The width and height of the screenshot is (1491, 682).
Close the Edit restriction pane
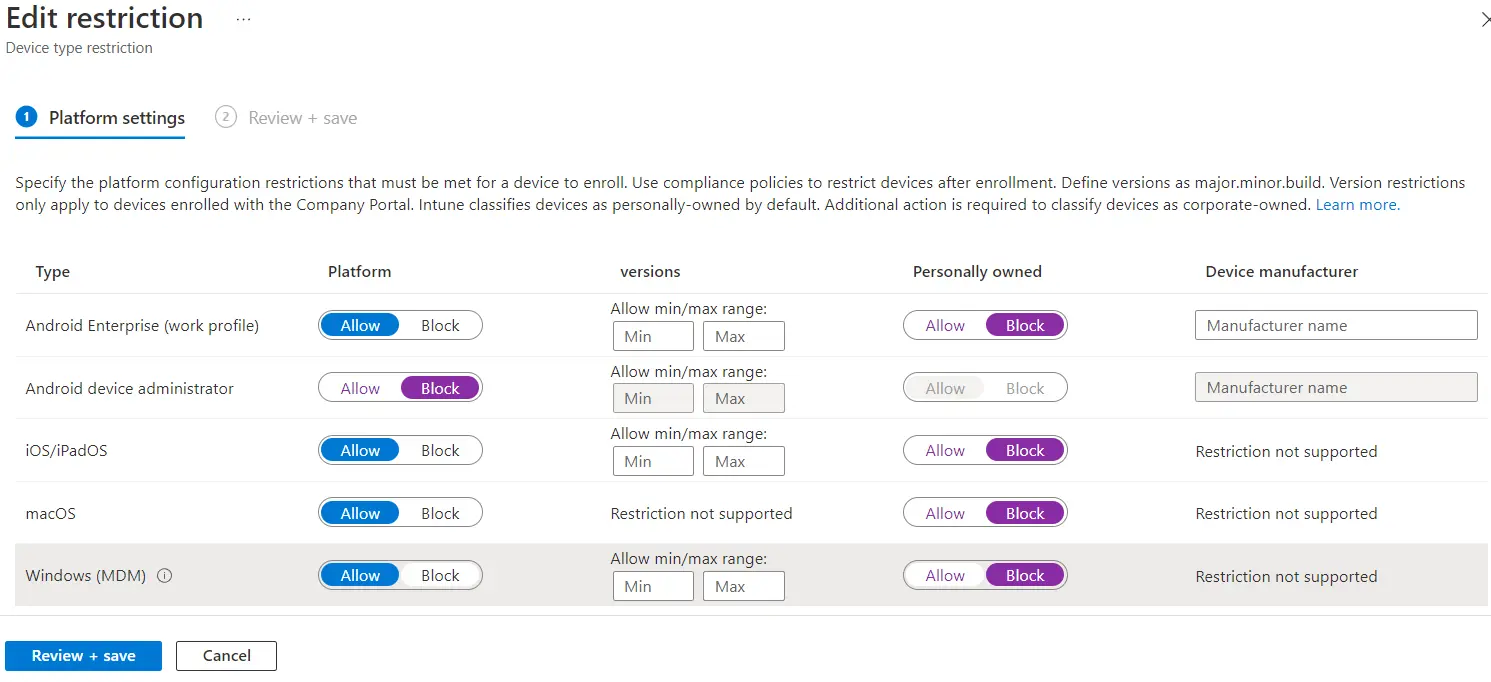point(1484,19)
